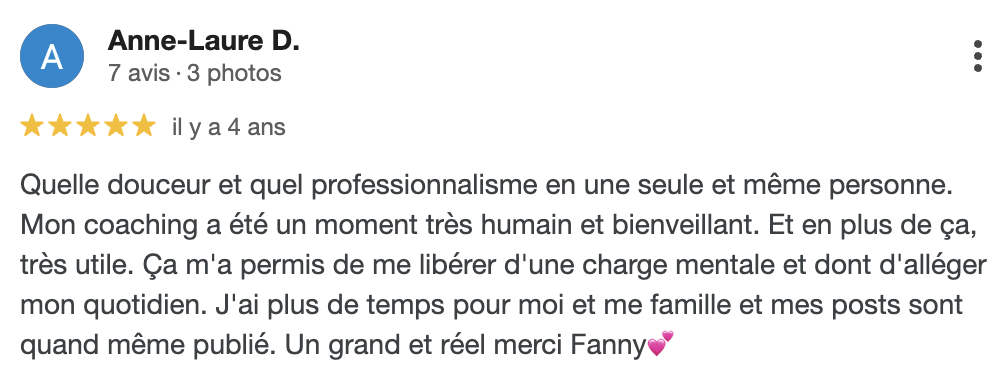Select the second gold rating star
1000x384 pixels.
[60, 126]
